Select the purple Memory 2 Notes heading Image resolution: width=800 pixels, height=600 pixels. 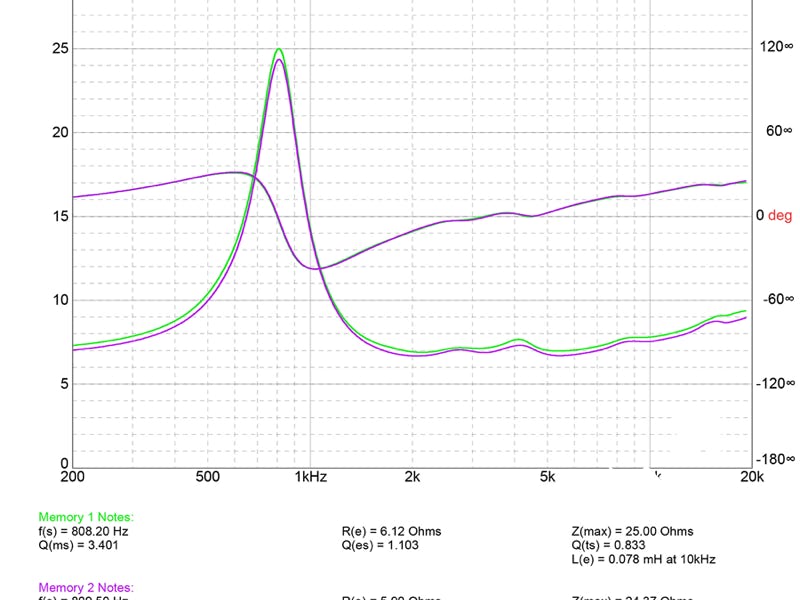[x=86, y=587]
